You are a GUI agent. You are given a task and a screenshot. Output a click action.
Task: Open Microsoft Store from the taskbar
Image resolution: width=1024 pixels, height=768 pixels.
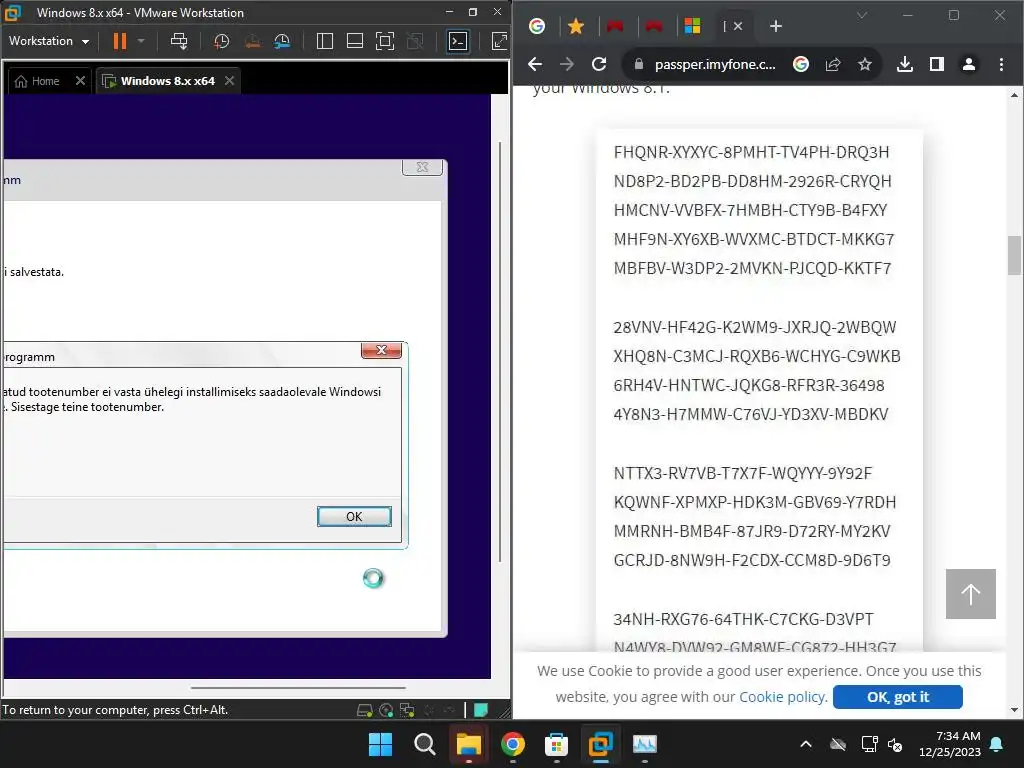tap(556, 744)
